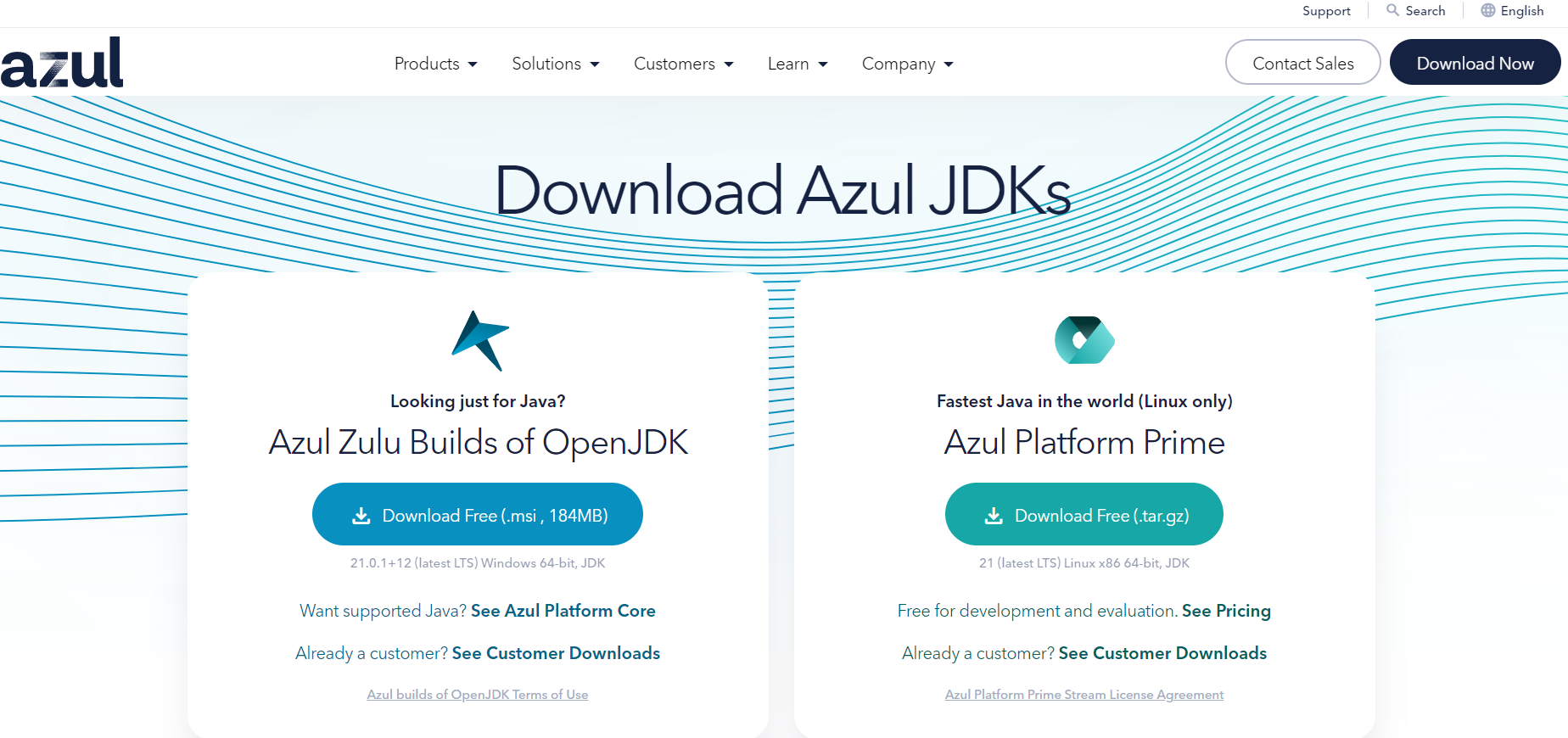Open the Customers menu
Screen dimensions: 1568x738
tap(684, 64)
